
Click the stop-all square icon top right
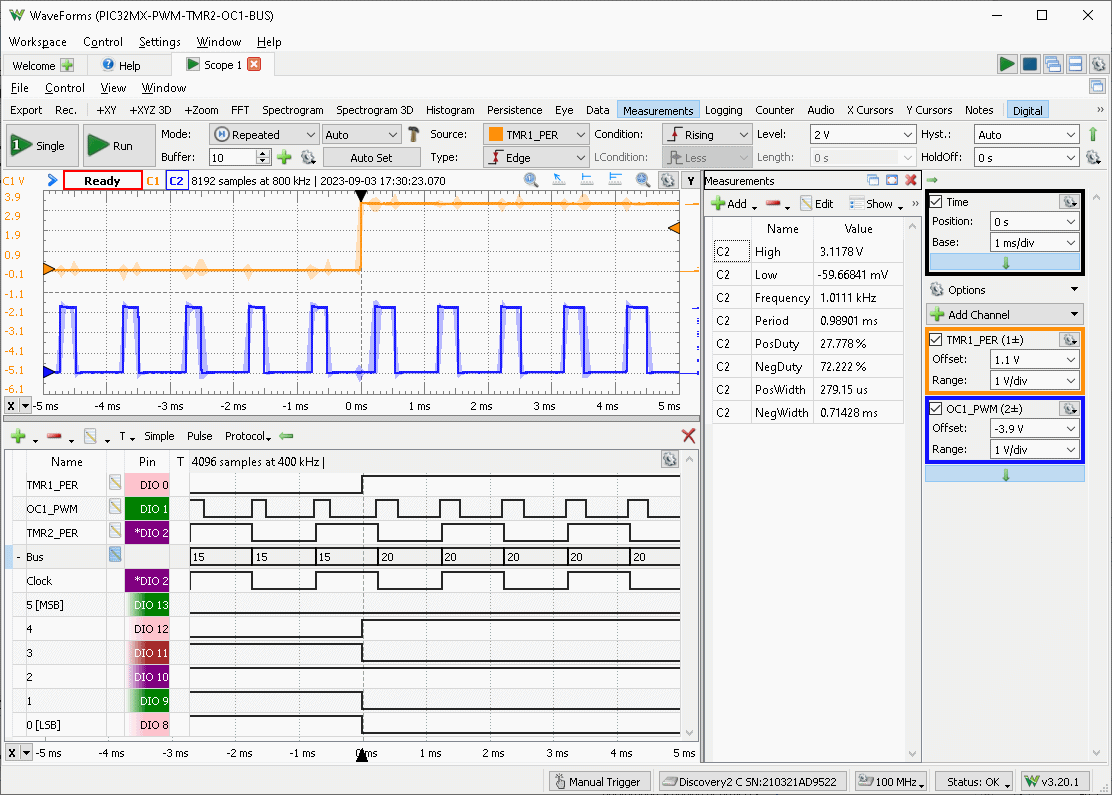tap(1030, 65)
